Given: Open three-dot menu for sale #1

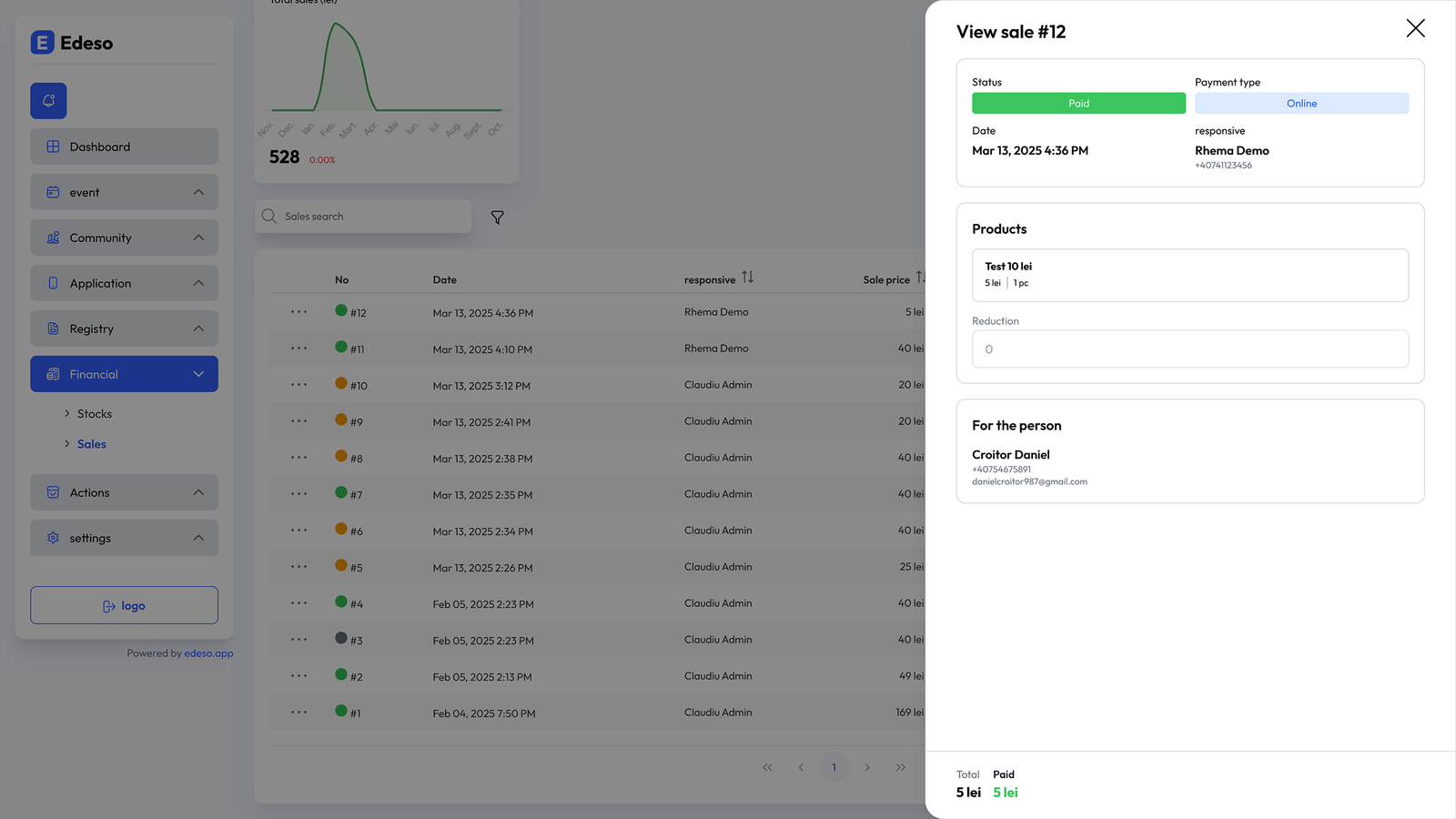Looking at the screenshot, I should pos(299,713).
